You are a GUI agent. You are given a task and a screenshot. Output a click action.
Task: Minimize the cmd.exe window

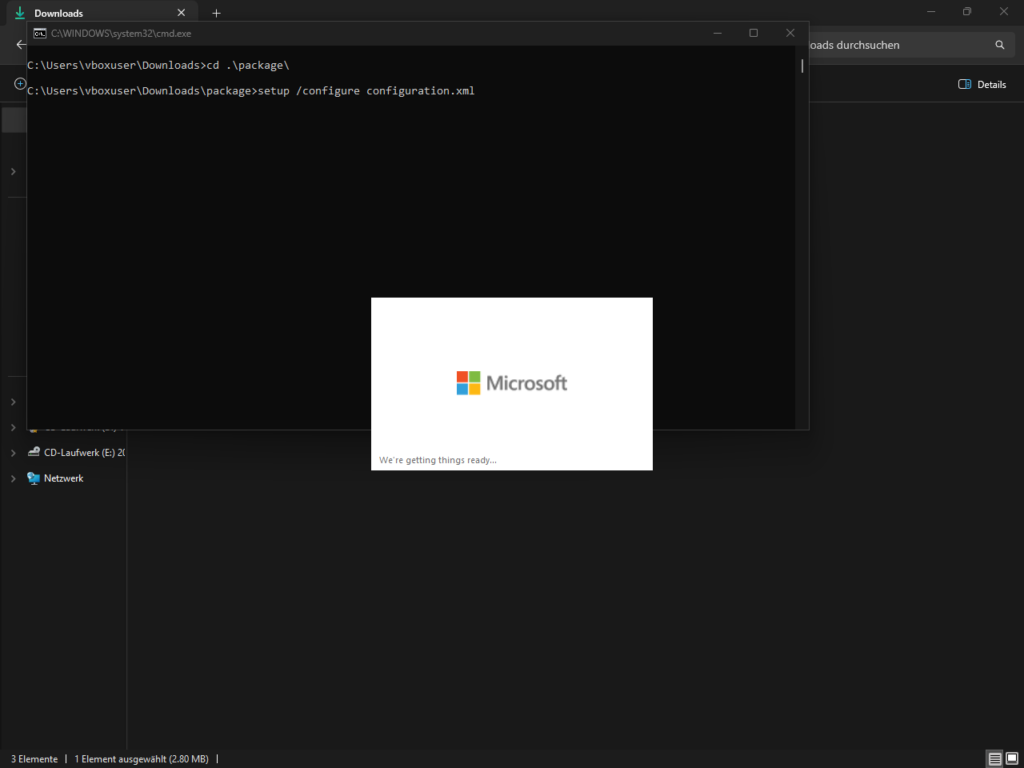(717, 33)
